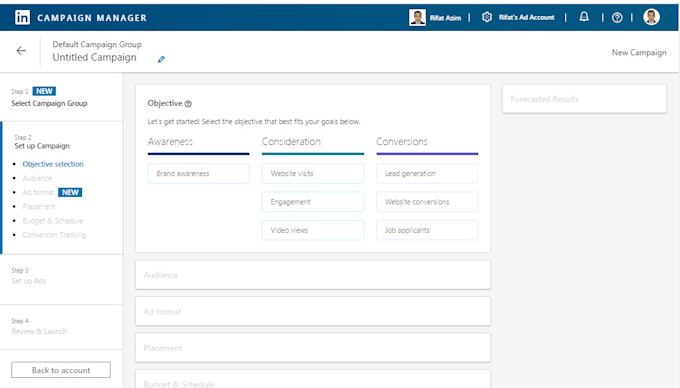Screen dimensions: 680x388
Task: Click the Consideration column heading
Action: [291, 141]
